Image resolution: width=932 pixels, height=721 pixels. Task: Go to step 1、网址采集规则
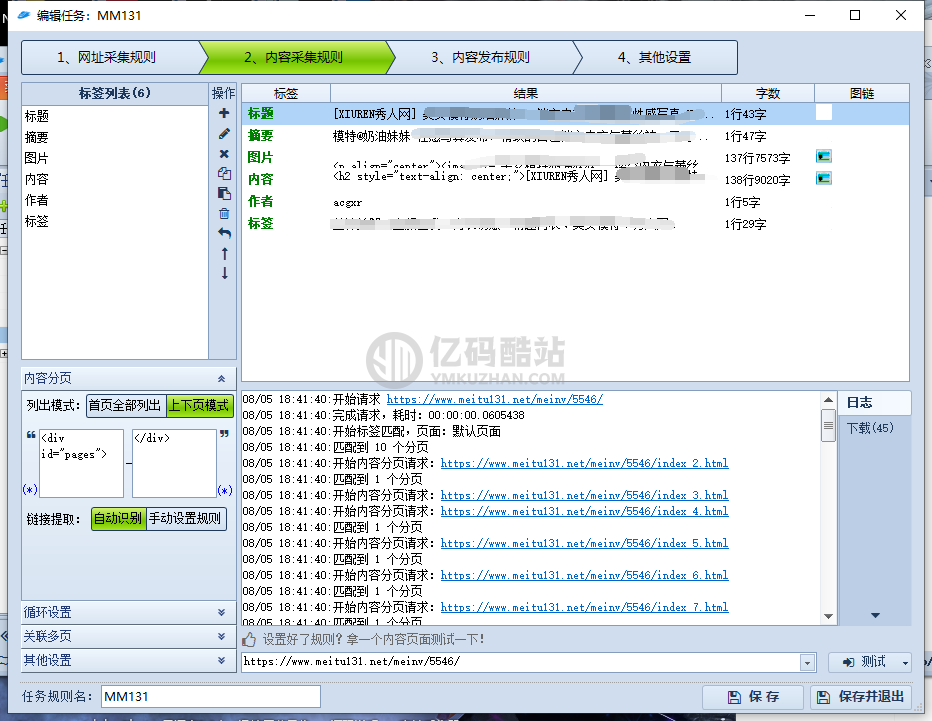(111, 57)
